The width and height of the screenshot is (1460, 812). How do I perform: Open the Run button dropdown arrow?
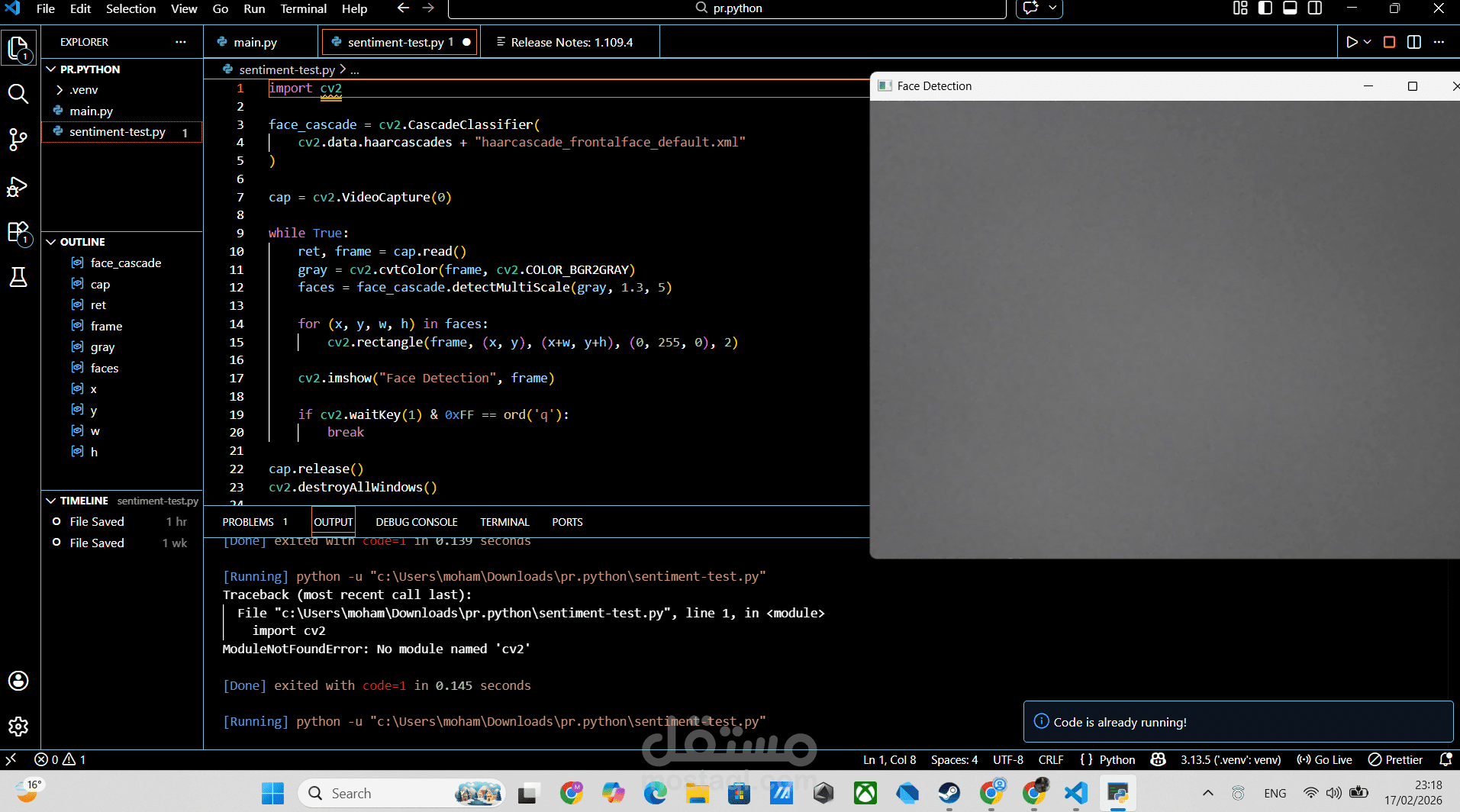(x=1368, y=42)
